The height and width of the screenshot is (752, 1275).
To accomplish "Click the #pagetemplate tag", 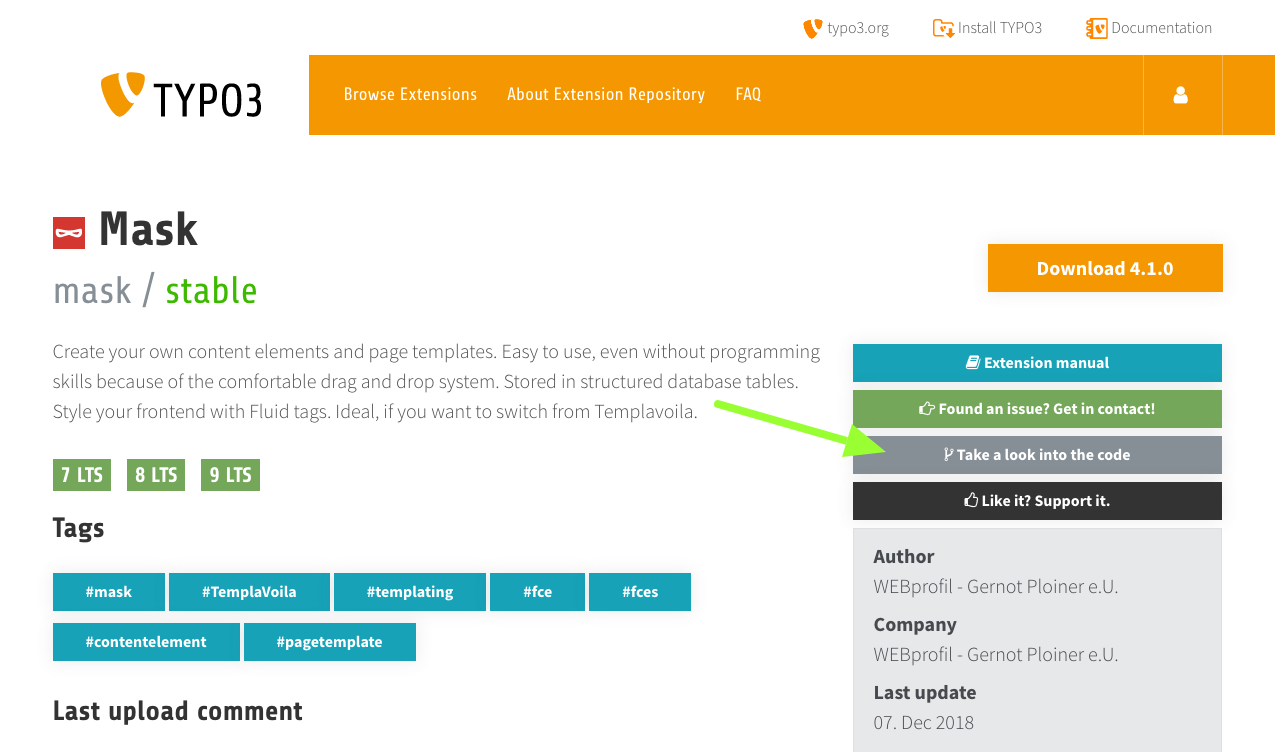I will click(x=330, y=642).
